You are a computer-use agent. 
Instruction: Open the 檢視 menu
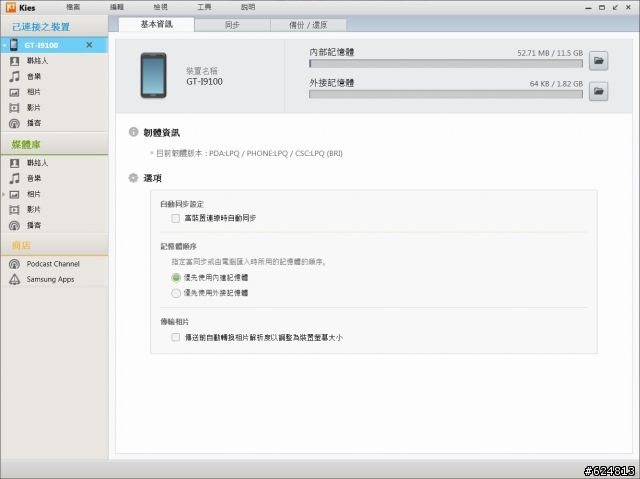160,7
